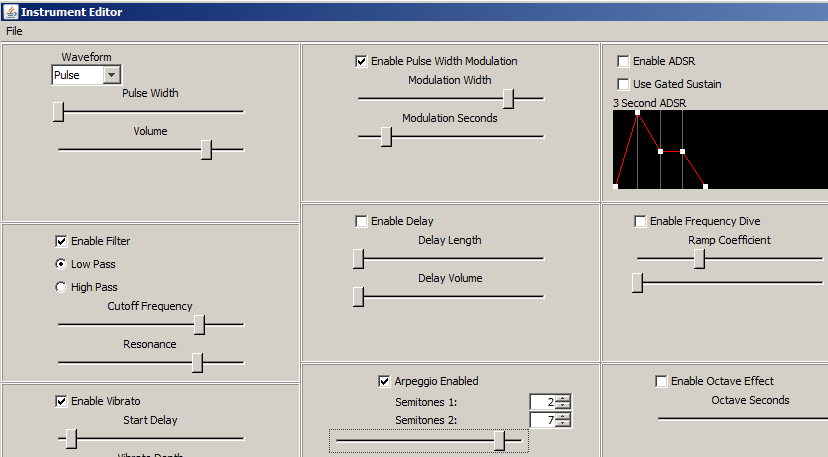Click the Semitones 1 value field
This screenshot has width=828, height=457.
pyautogui.click(x=543, y=402)
